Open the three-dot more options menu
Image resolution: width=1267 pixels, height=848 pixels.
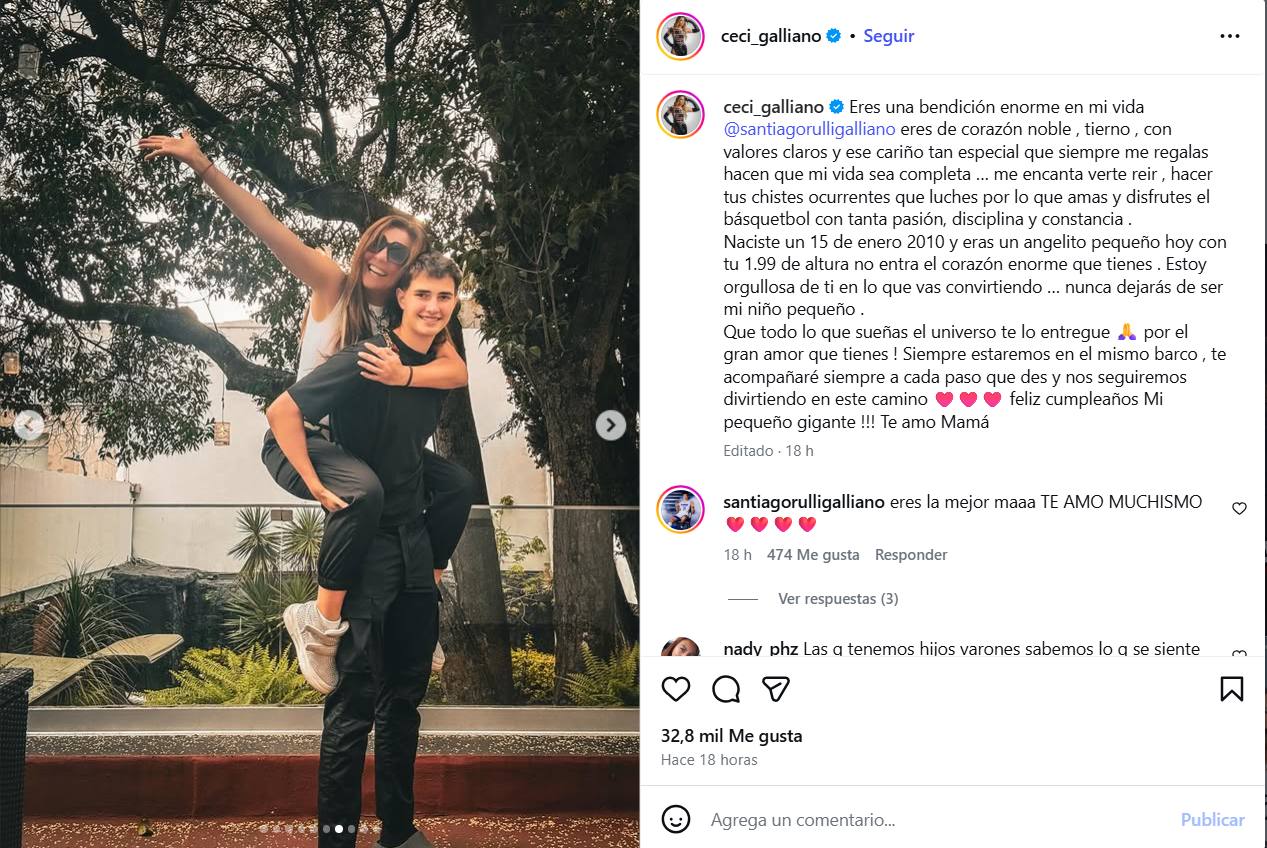click(x=1230, y=36)
